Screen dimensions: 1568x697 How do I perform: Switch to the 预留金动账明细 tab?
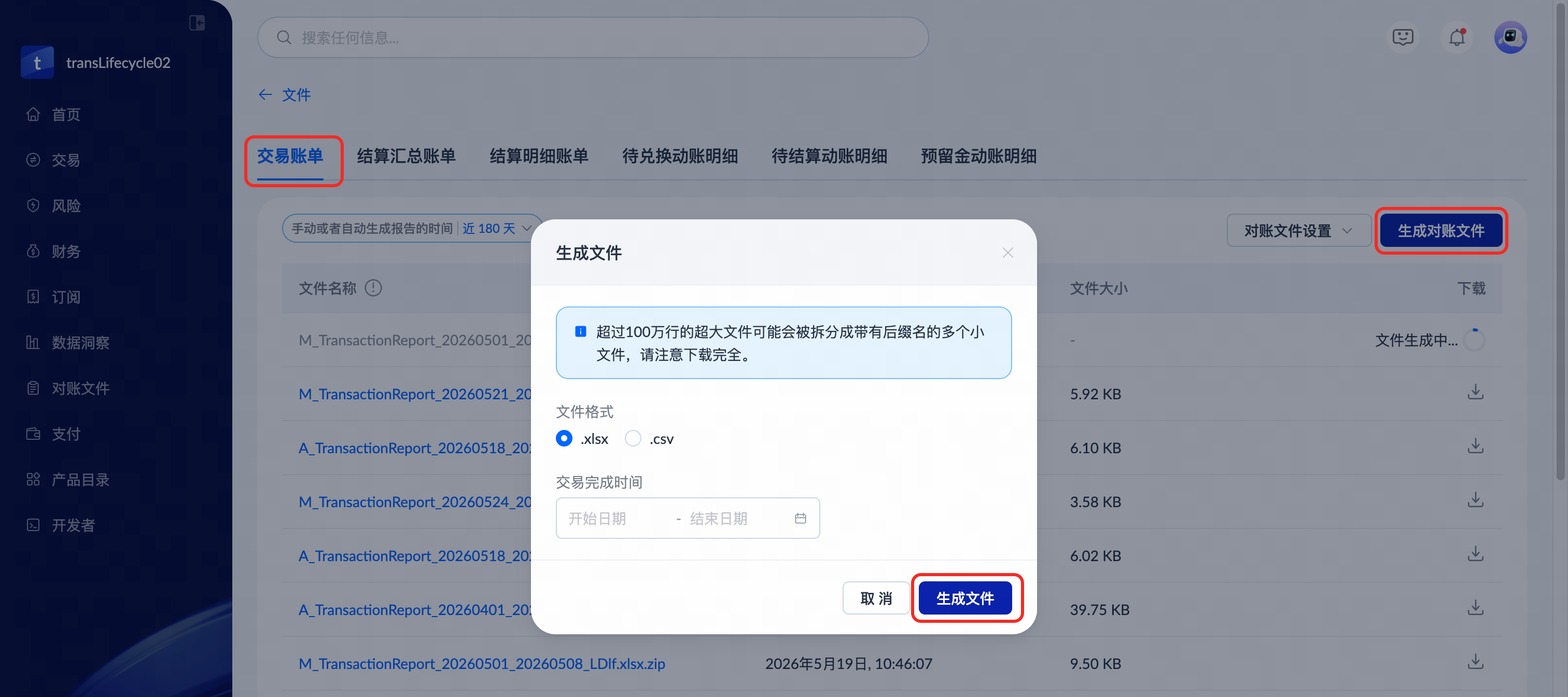pyautogui.click(x=978, y=156)
